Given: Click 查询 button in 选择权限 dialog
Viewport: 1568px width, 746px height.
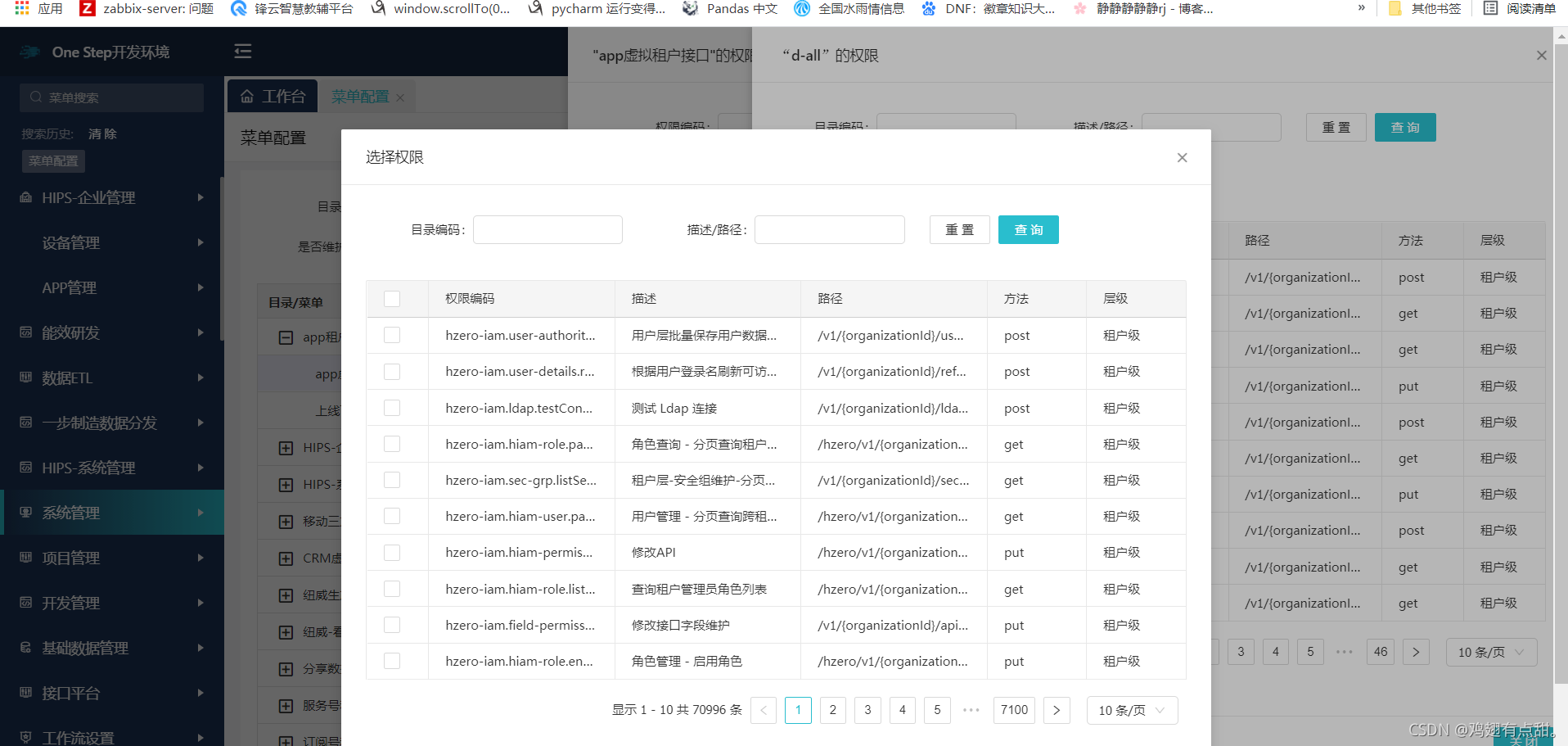Looking at the screenshot, I should tap(1028, 230).
